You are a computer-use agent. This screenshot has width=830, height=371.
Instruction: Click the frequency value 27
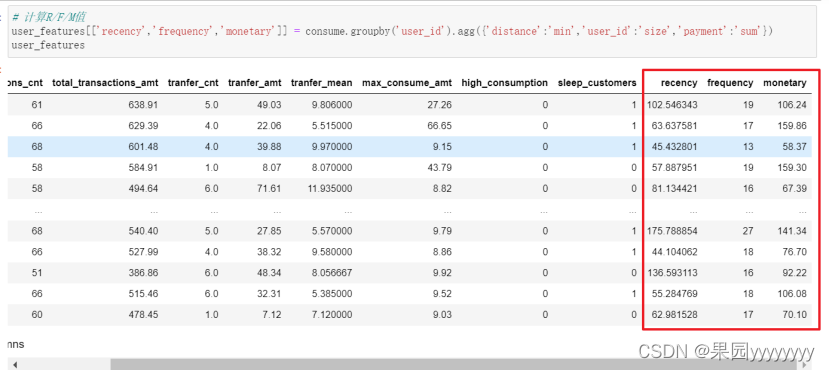[747, 231]
